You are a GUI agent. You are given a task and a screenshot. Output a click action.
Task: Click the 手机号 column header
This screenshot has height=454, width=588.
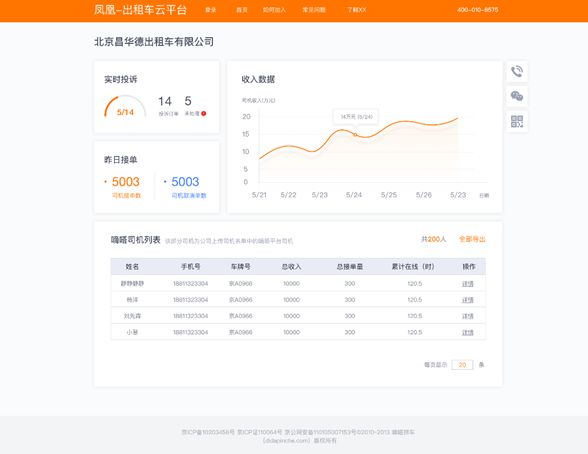(x=190, y=267)
